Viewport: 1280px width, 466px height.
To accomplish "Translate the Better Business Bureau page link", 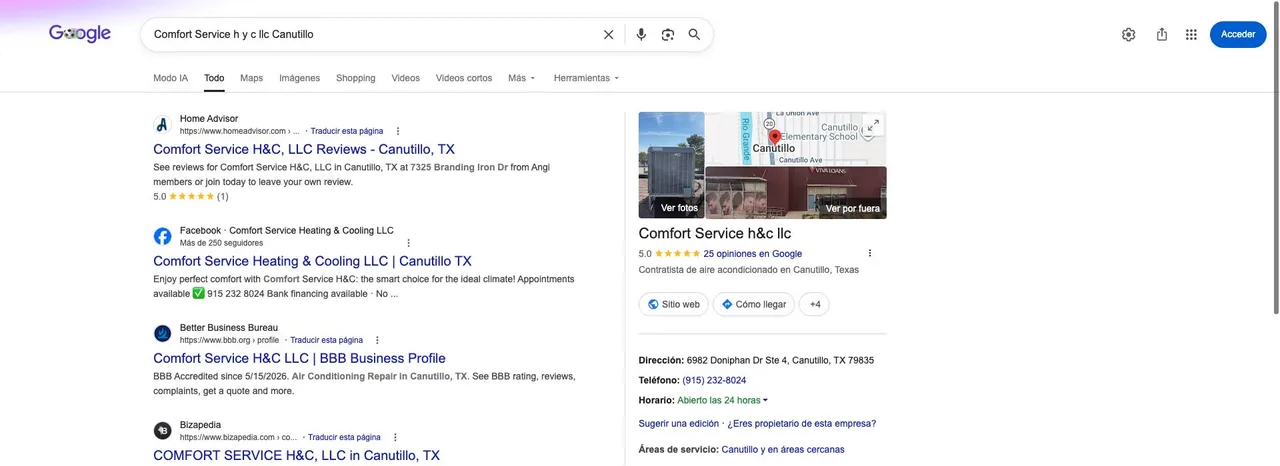I will [x=326, y=340].
